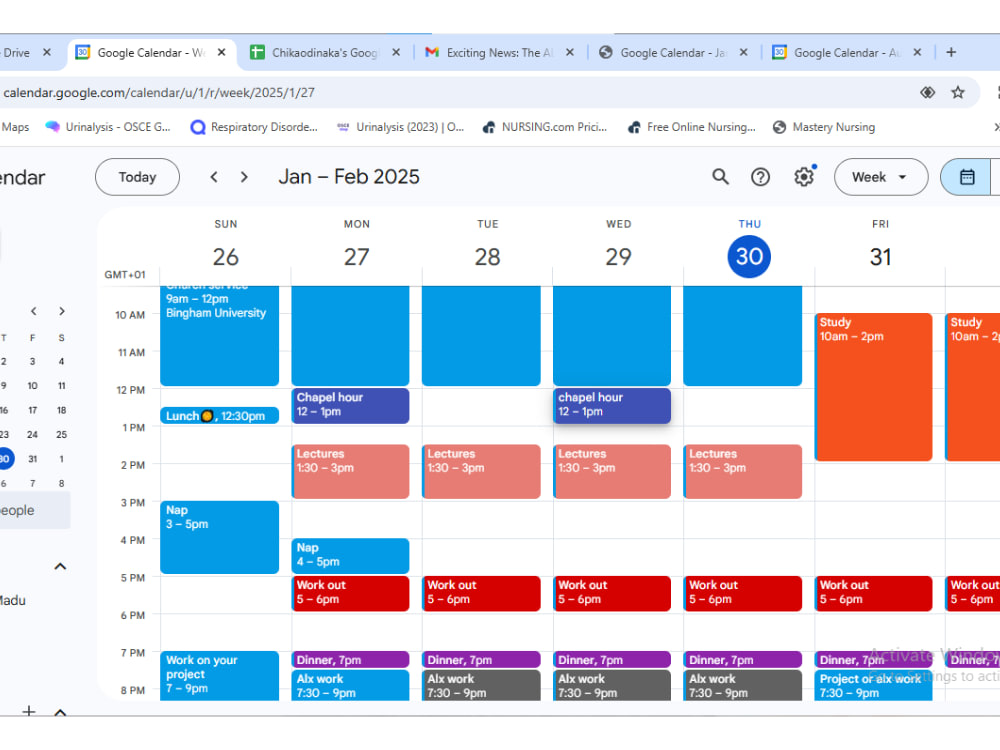Select date 10 in mini calendar
This screenshot has height=750, width=1000.
pyautogui.click(x=33, y=386)
